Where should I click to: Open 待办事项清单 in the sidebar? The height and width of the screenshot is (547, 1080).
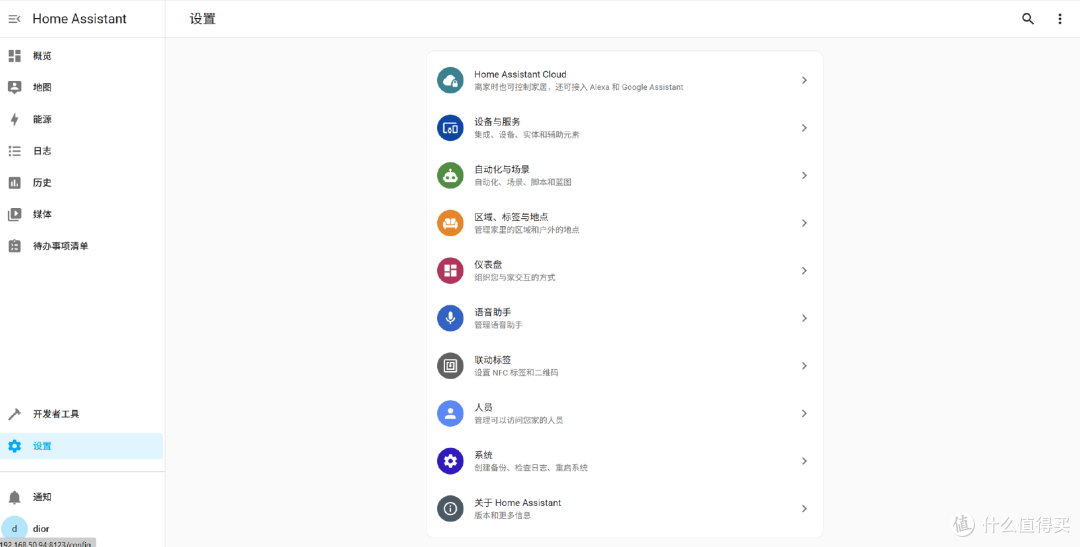click(60, 246)
